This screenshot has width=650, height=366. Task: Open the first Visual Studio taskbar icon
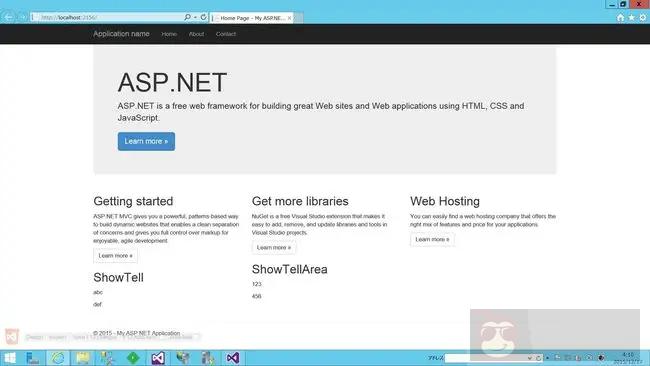(158, 358)
